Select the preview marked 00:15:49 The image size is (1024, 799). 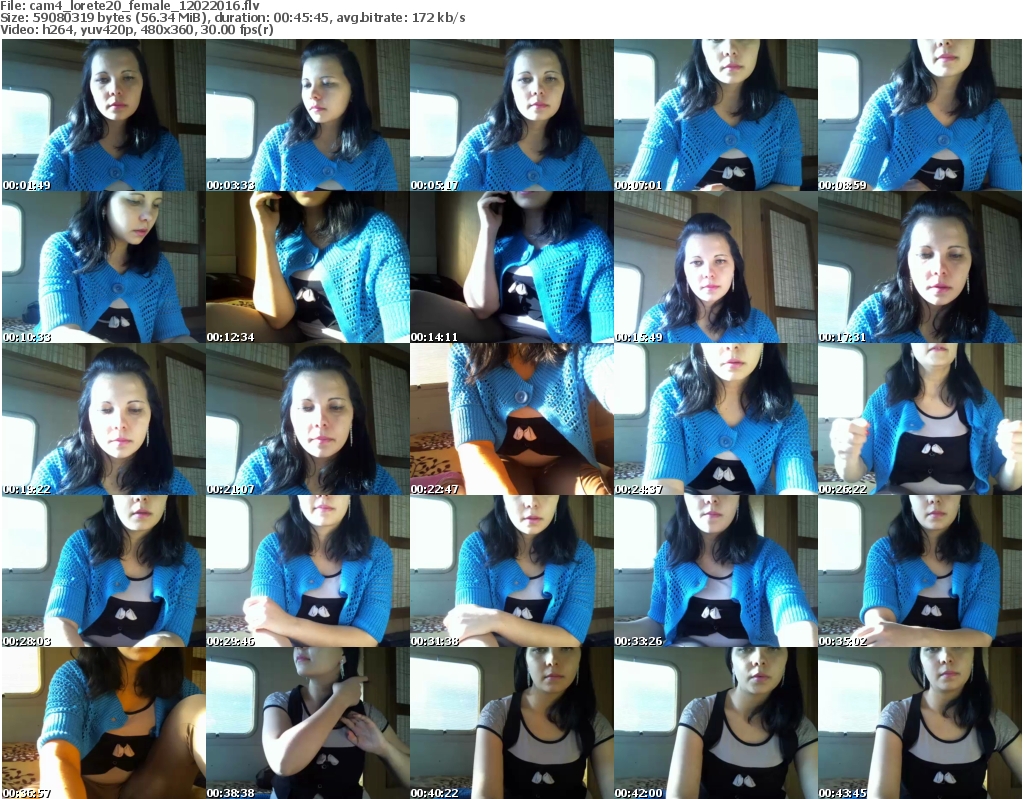point(715,267)
